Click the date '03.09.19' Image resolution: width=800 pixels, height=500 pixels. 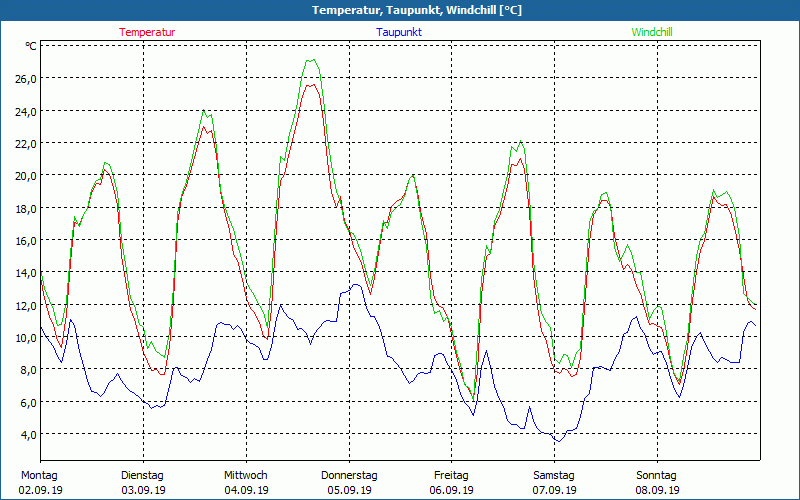pos(143,490)
